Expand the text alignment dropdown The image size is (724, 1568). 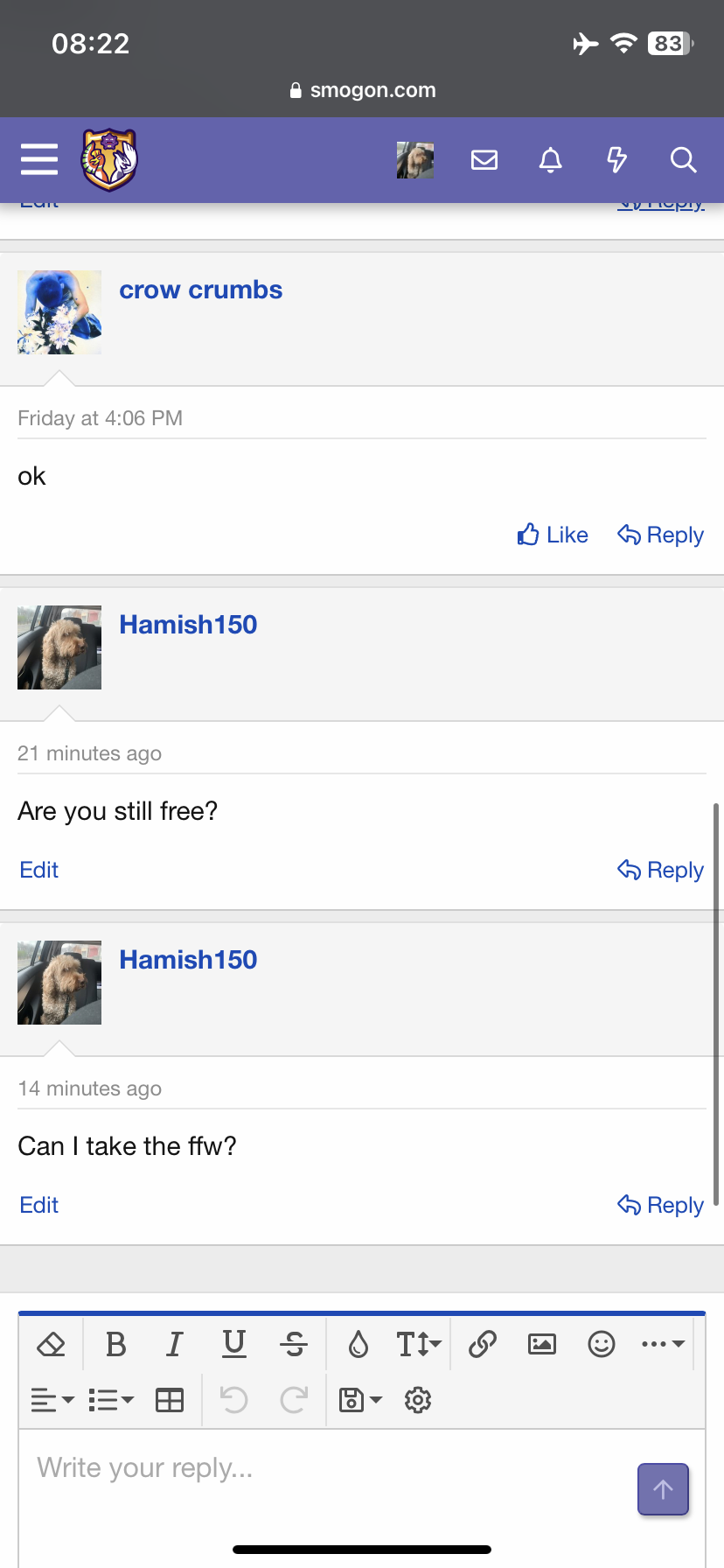pyautogui.click(x=52, y=1400)
